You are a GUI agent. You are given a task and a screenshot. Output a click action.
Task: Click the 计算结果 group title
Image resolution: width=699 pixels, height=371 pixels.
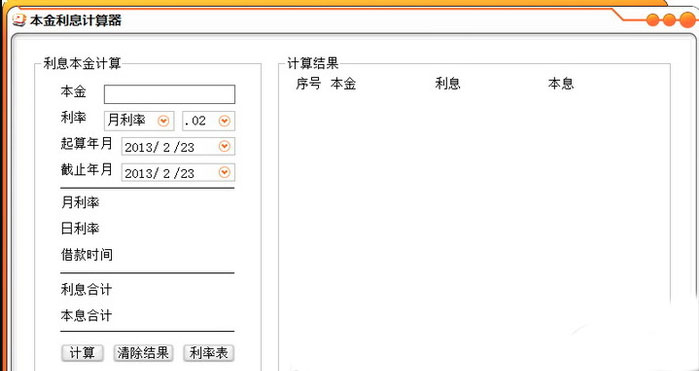(x=313, y=63)
